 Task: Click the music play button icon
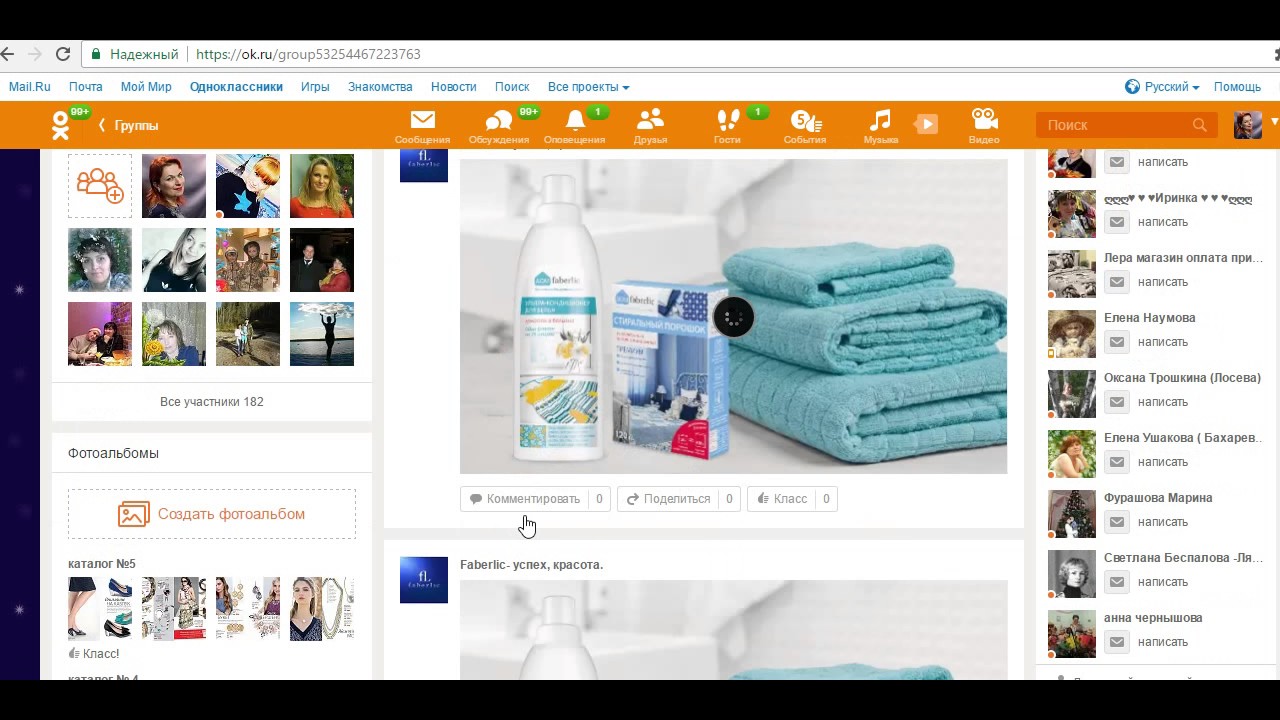click(927, 124)
